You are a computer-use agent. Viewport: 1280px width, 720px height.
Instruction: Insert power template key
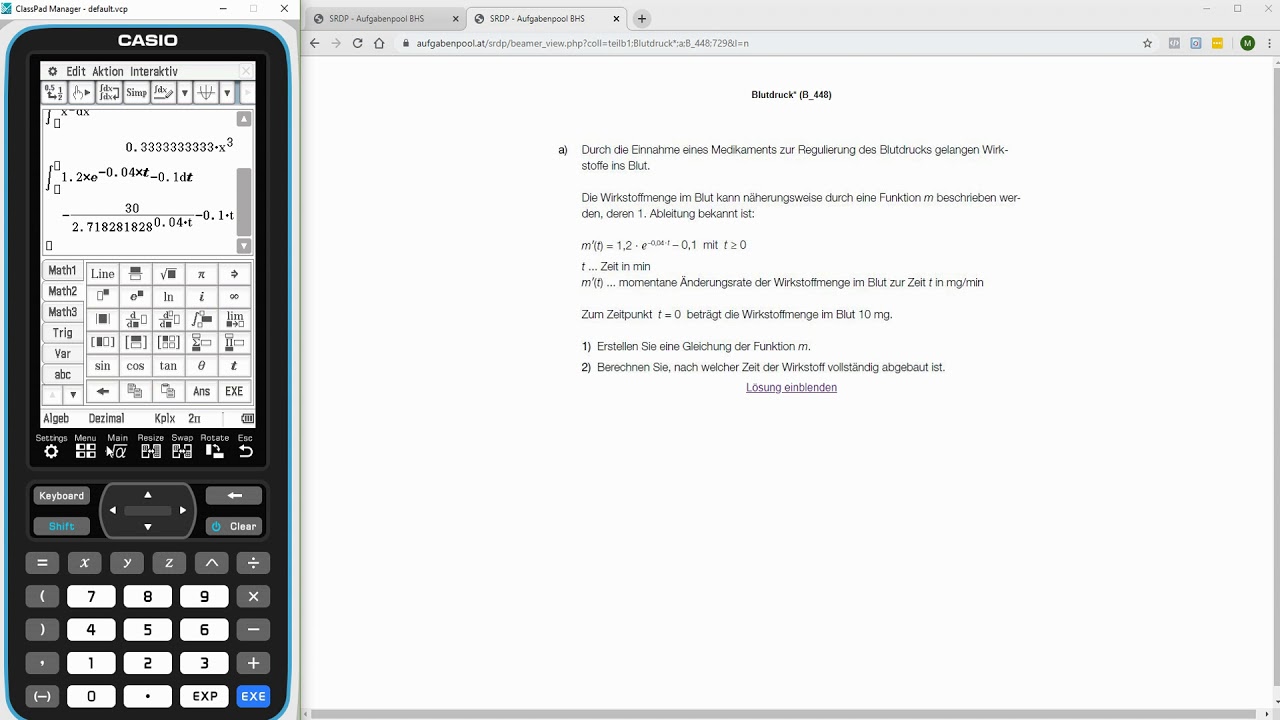[x=103, y=297]
